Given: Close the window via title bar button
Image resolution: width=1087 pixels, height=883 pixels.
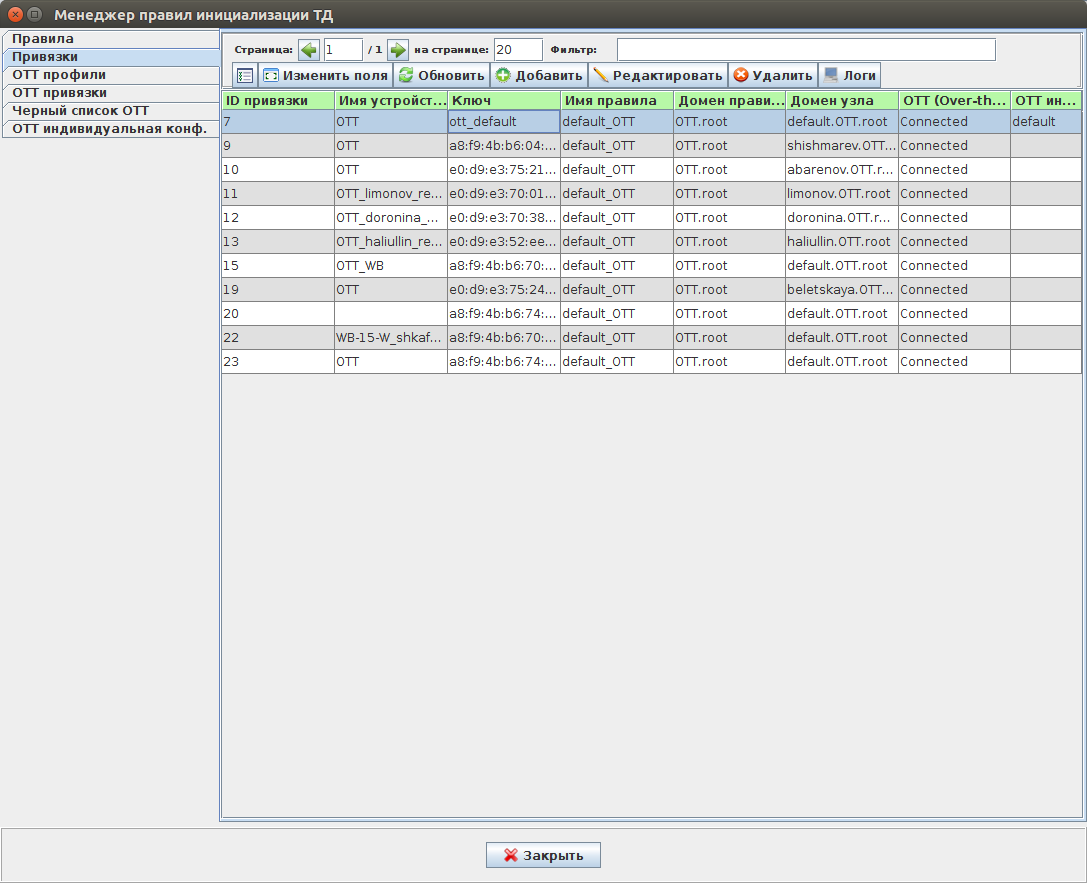Looking at the screenshot, I should coord(15,14).
